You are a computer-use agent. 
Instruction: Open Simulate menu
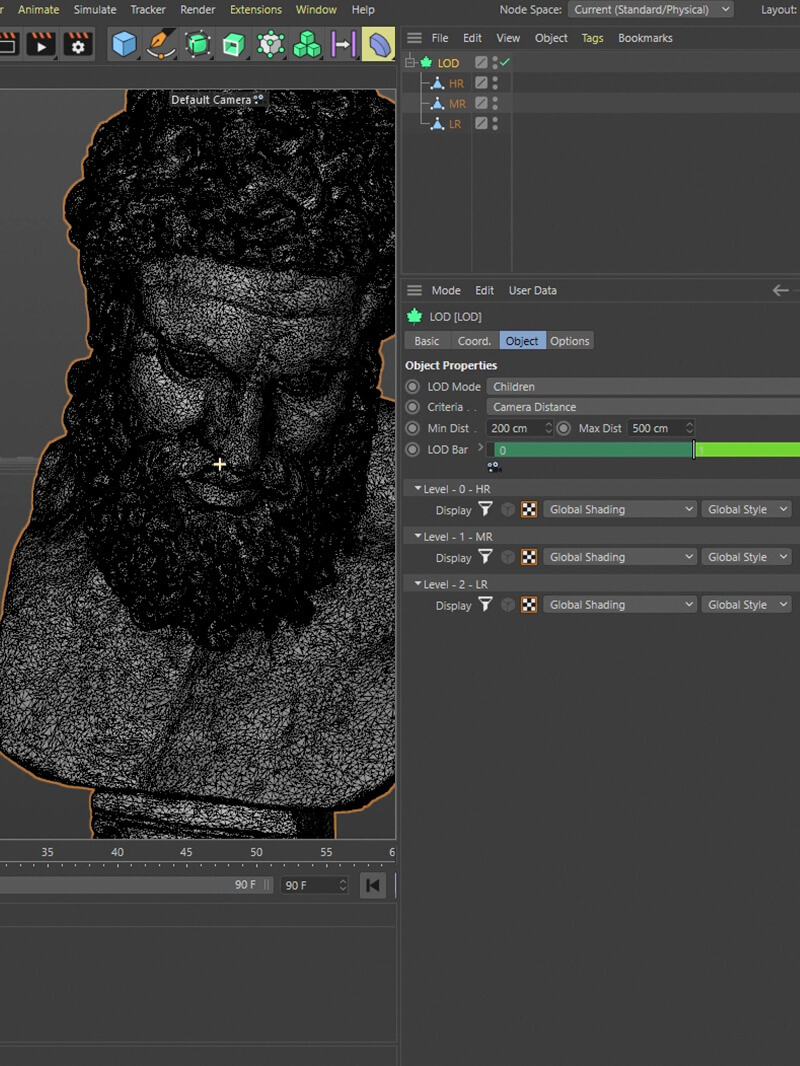tap(94, 10)
